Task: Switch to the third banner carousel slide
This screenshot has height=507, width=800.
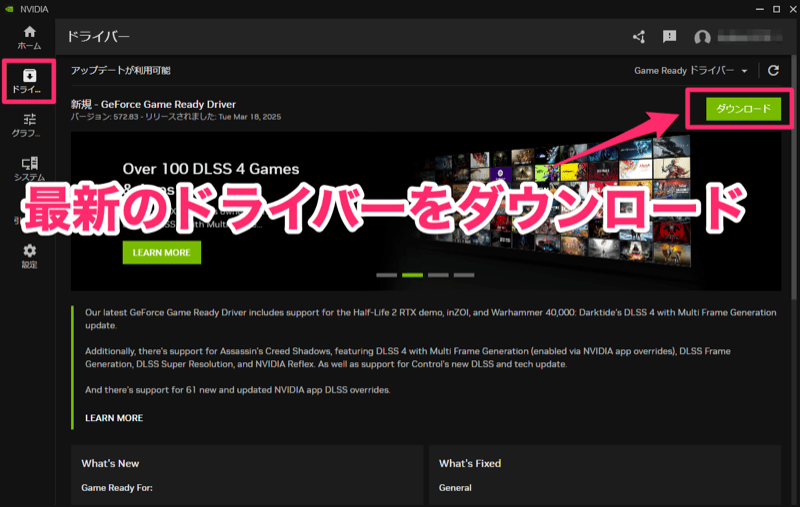Action: 438,274
